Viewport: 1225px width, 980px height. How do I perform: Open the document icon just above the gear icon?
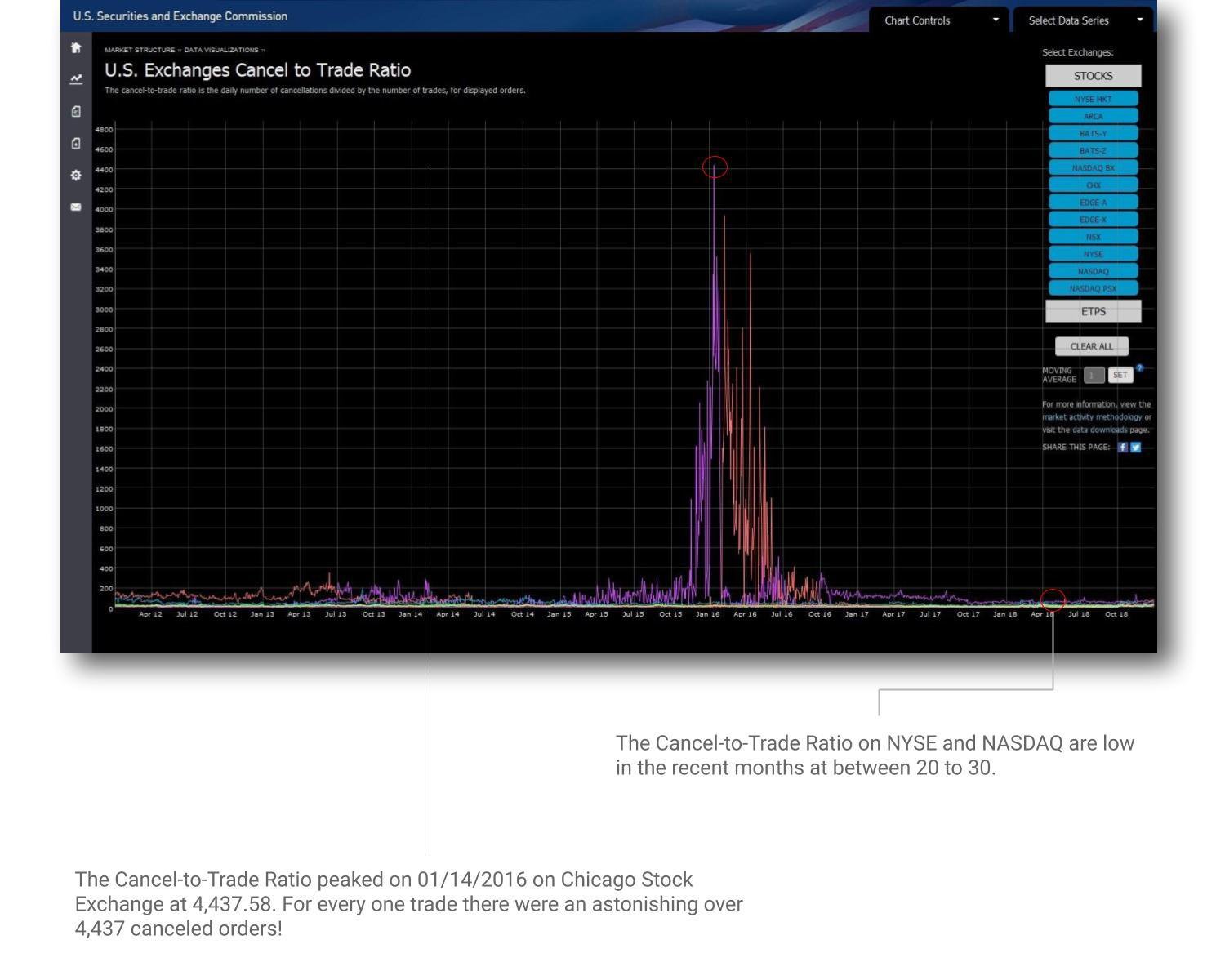(76, 143)
